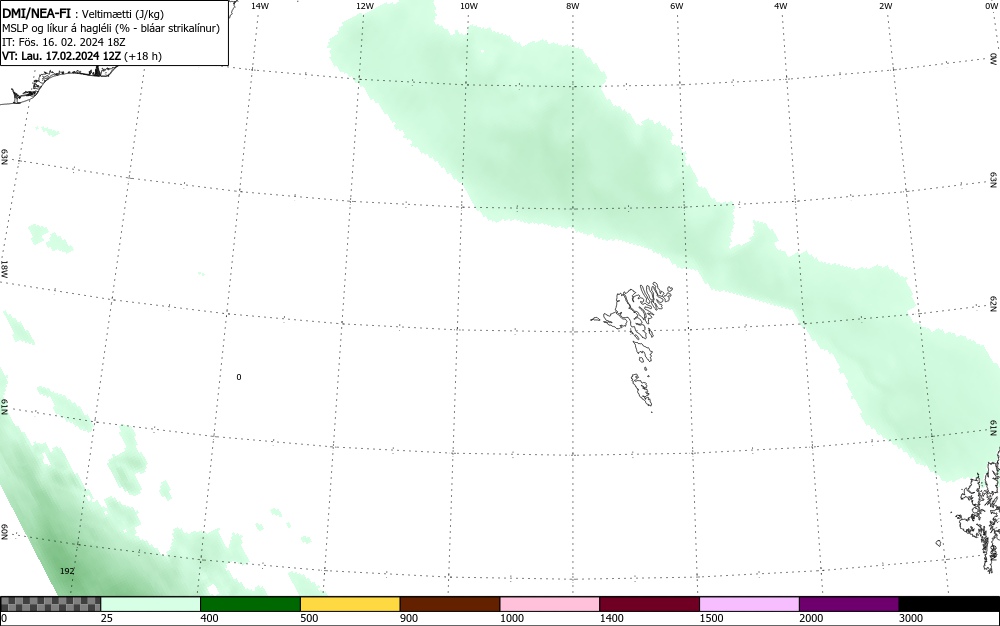The image size is (1000, 626).
Task: Click the dark green 400–500 legend swatch
Action: [x=250, y=604]
